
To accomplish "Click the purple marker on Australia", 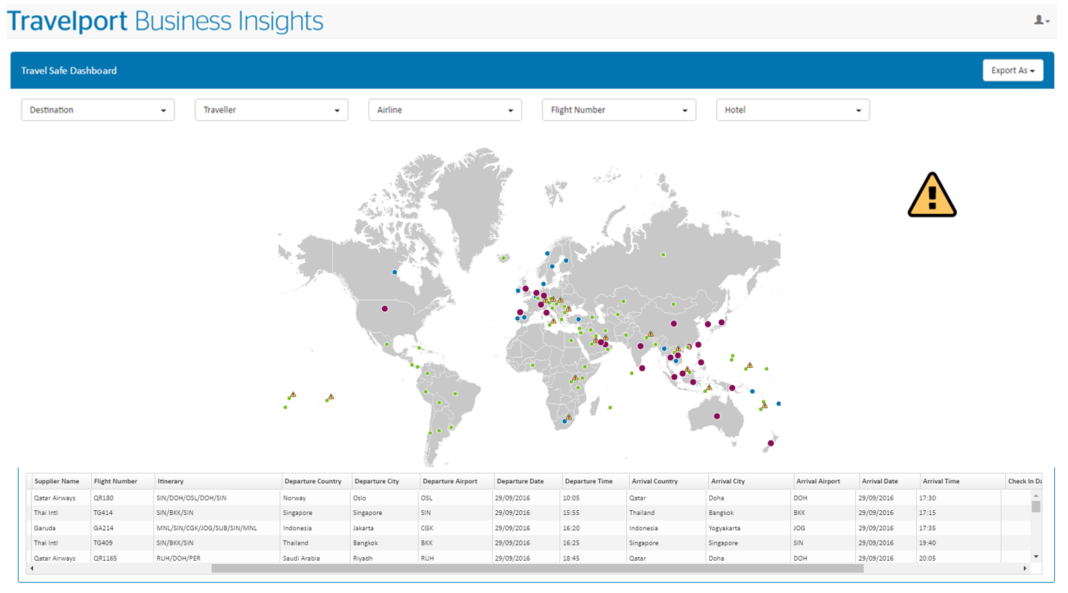I will tap(716, 416).
